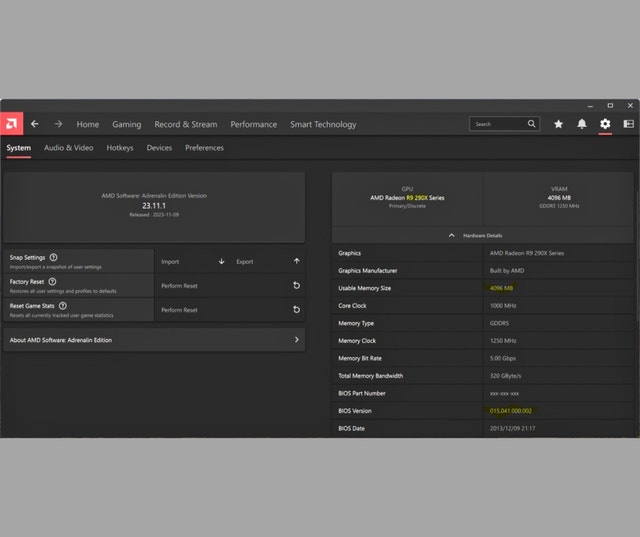Screen dimensions: 640x537
Task: Click BIOS Version value 015.041.000.002
Action: coord(511,411)
